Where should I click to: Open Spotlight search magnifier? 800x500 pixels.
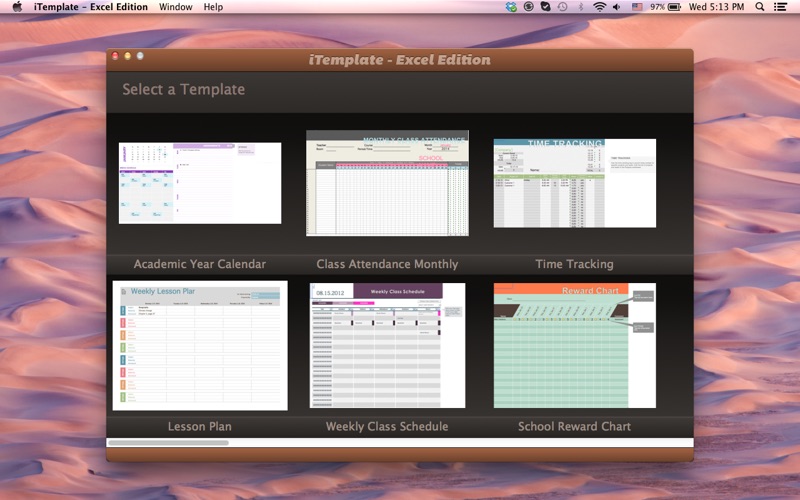pyautogui.click(x=760, y=7)
